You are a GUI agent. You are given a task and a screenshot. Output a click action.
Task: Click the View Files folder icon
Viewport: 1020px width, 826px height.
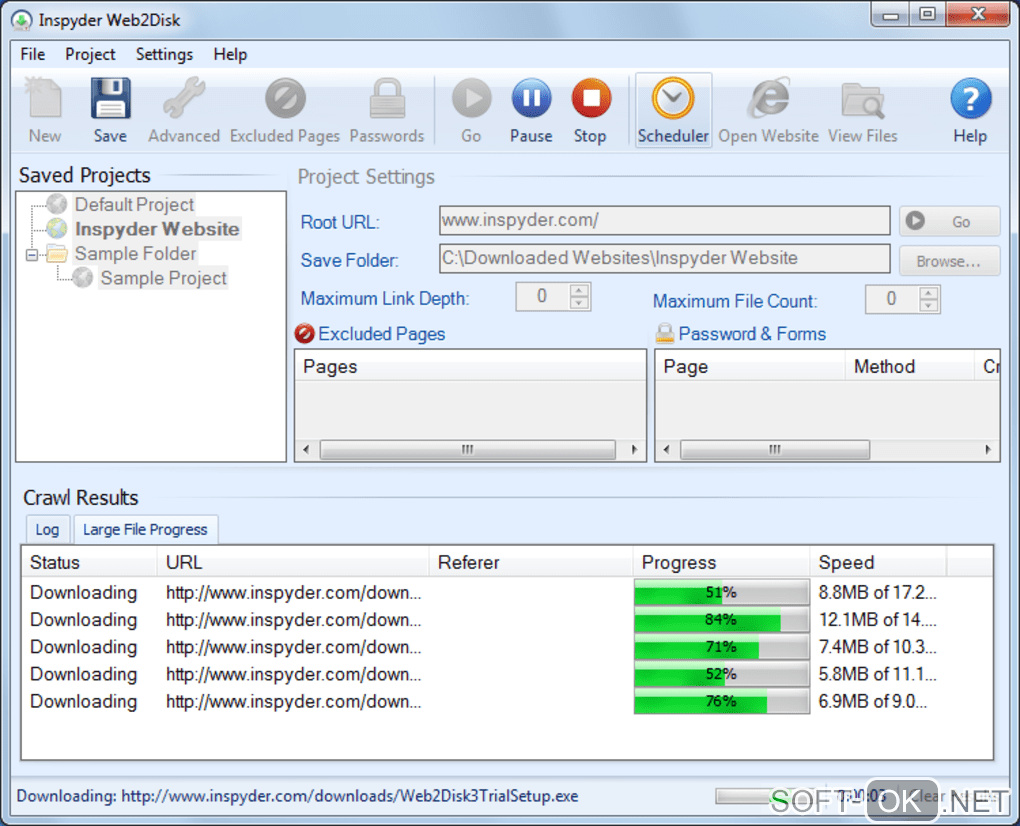click(863, 100)
